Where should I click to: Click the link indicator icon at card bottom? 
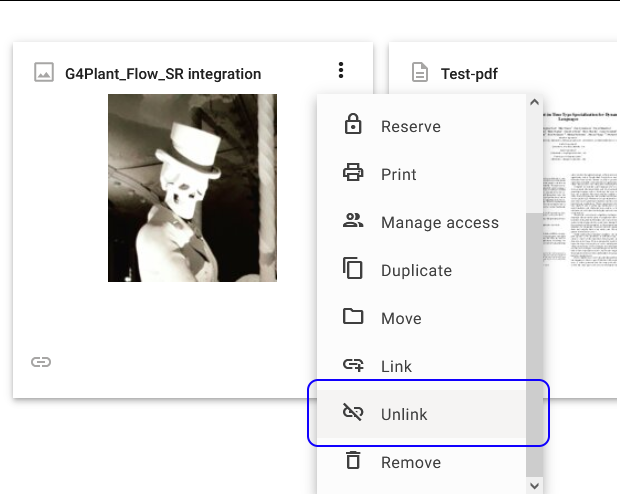pyautogui.click(x=41, y=362)
